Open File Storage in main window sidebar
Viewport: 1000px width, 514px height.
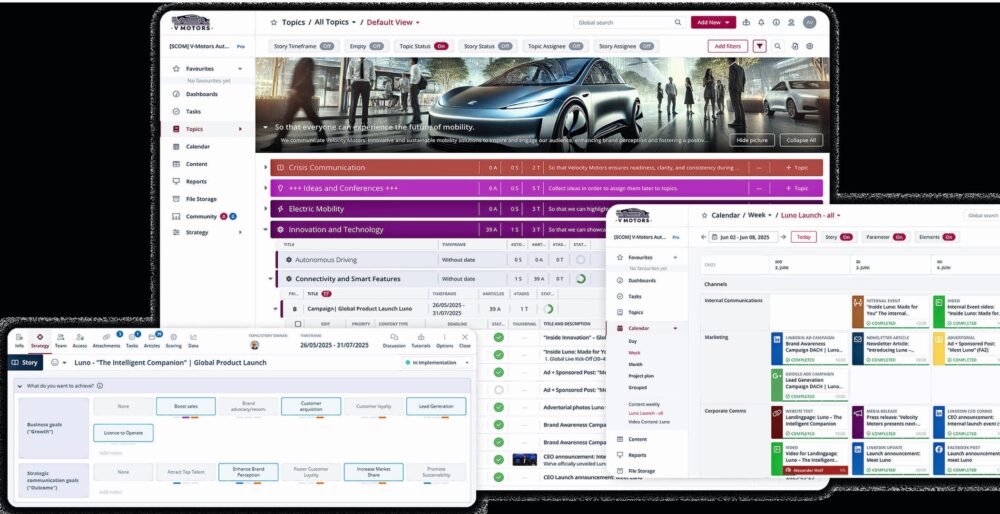click(201, 199)
